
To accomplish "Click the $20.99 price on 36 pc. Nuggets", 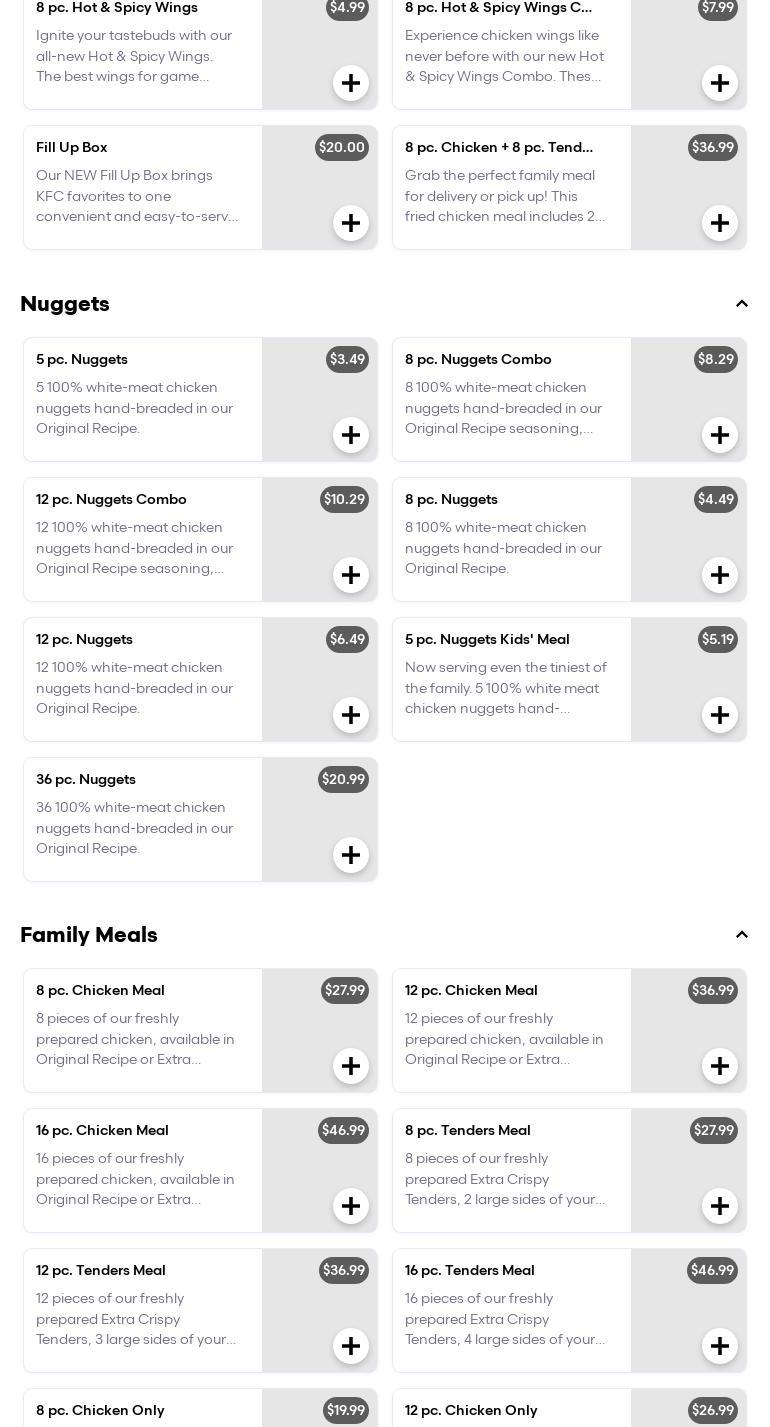I will point(343,779).
